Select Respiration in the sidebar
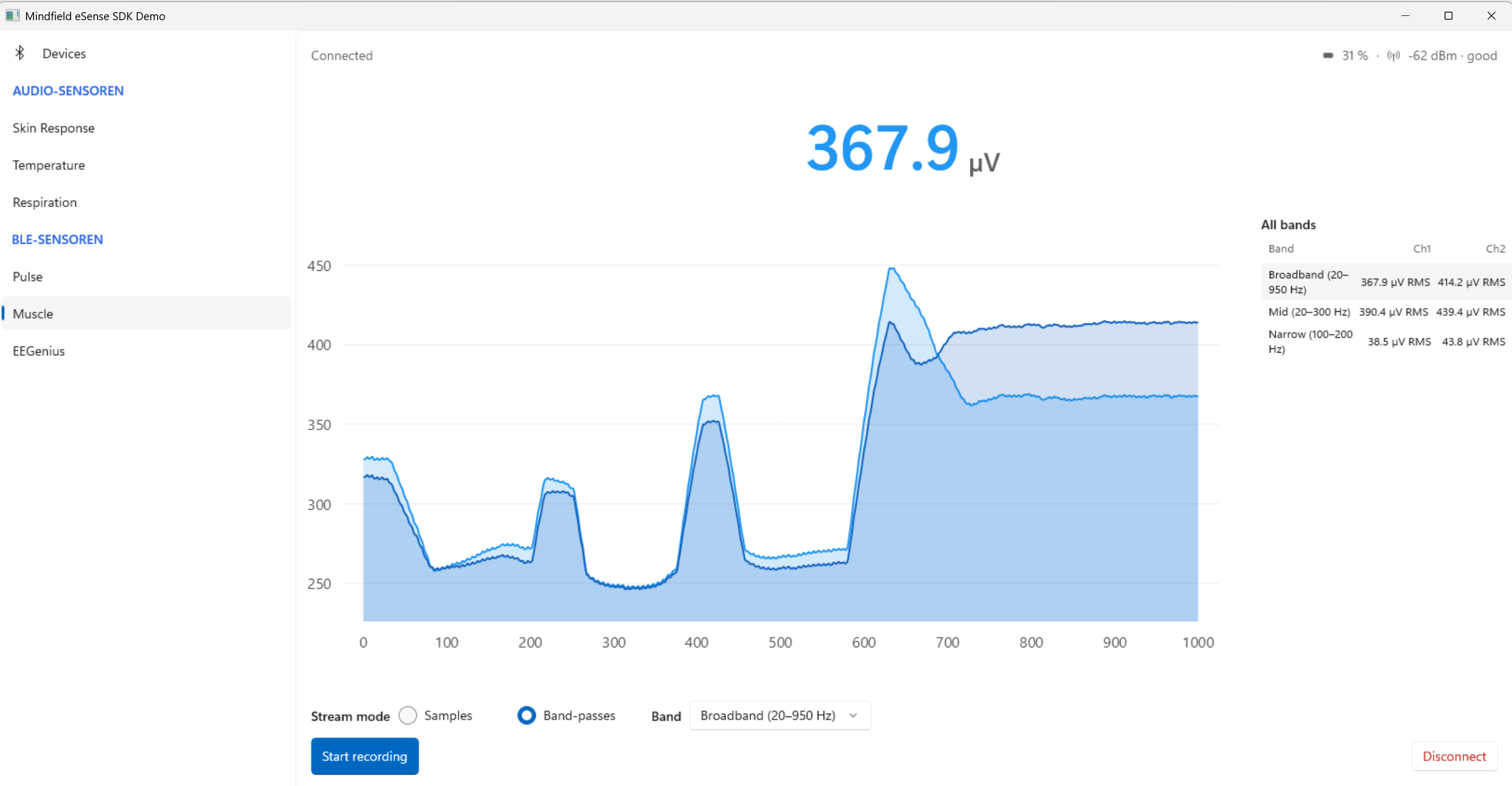This screenshot has height=786, width=1512. pos(147,202)
